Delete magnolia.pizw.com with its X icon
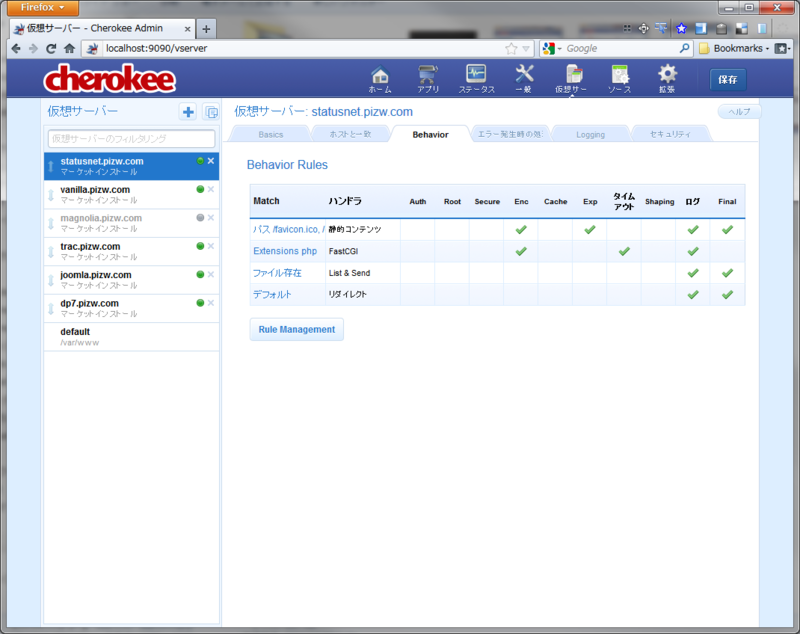The width and height of the screenshot is (800, 634). [x=211, y=218]
